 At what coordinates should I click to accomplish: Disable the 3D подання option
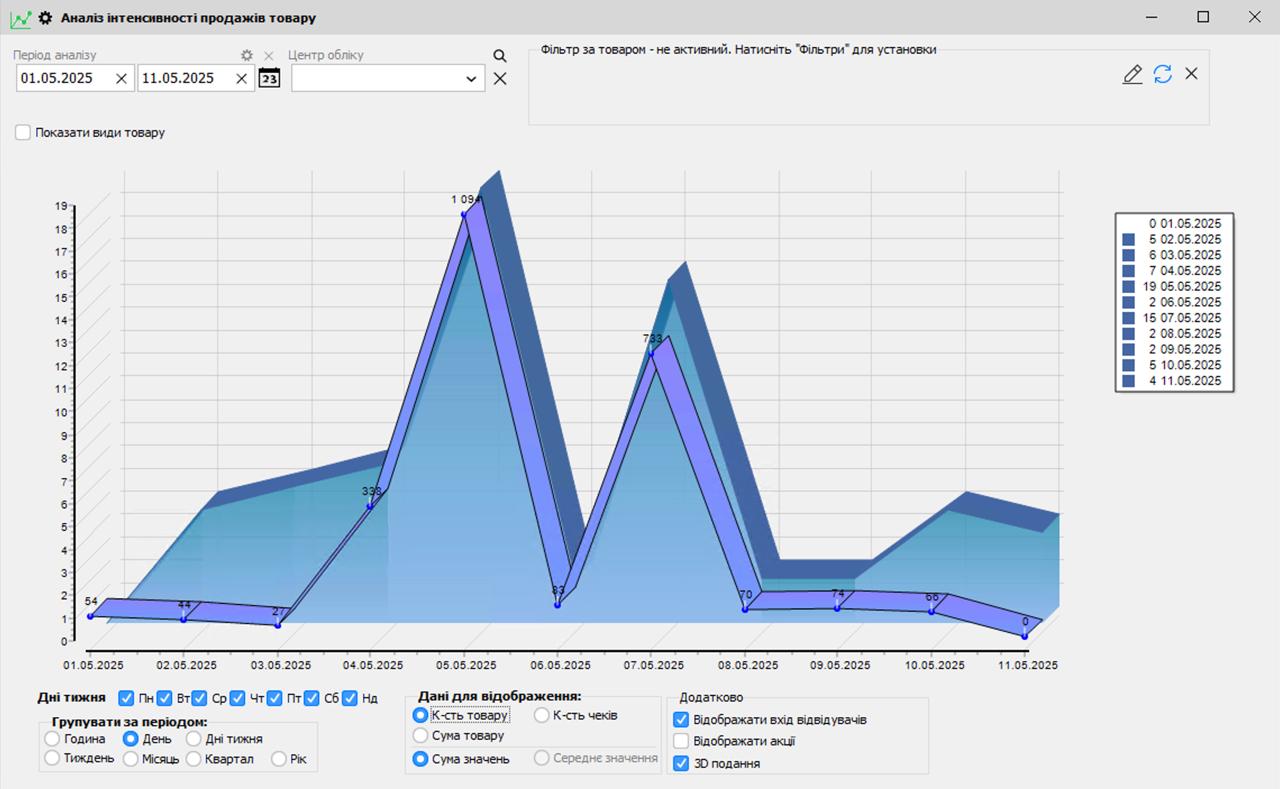681,762
